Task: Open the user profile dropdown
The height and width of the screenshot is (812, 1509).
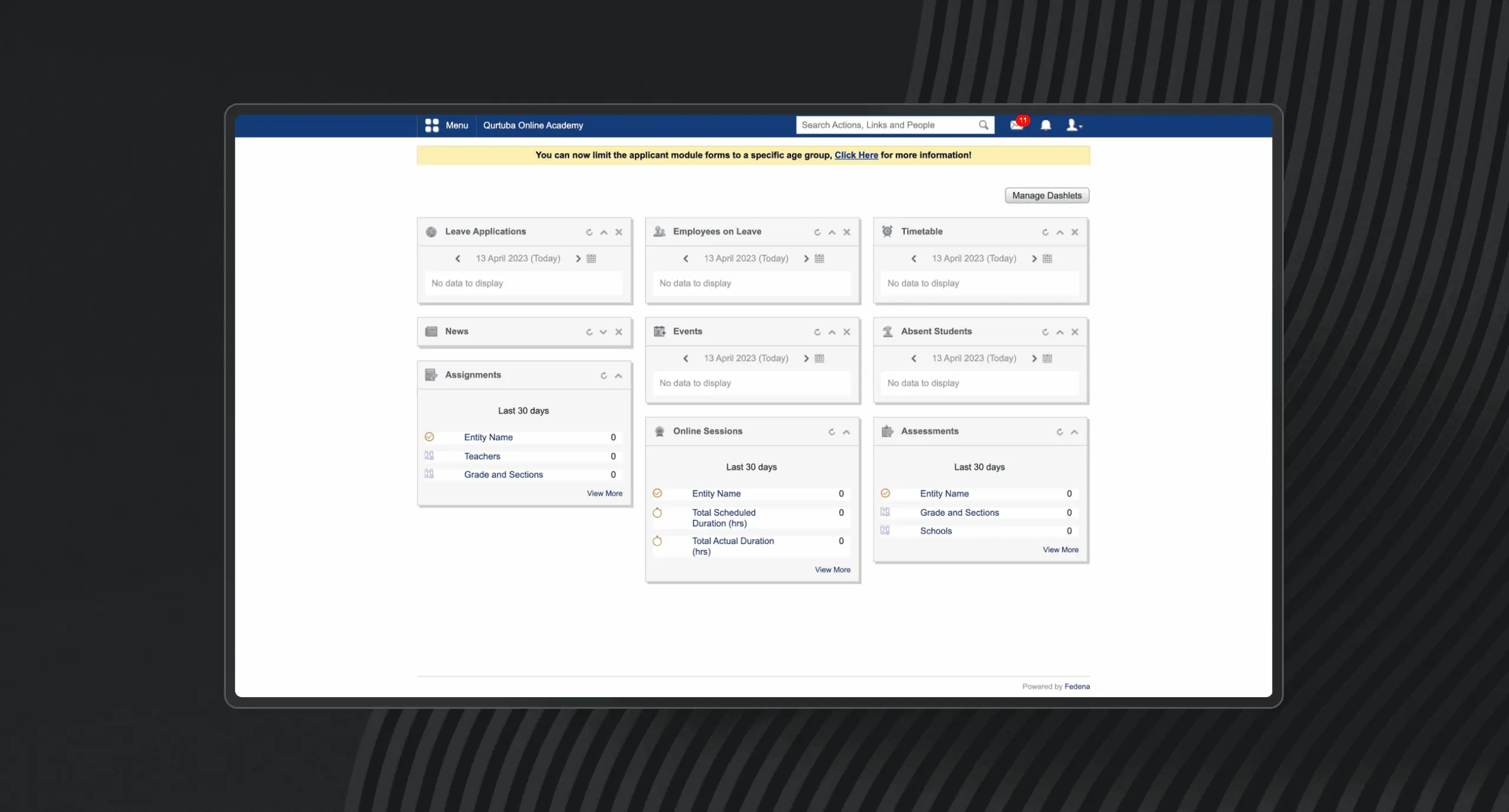Action: [1074, 125]
